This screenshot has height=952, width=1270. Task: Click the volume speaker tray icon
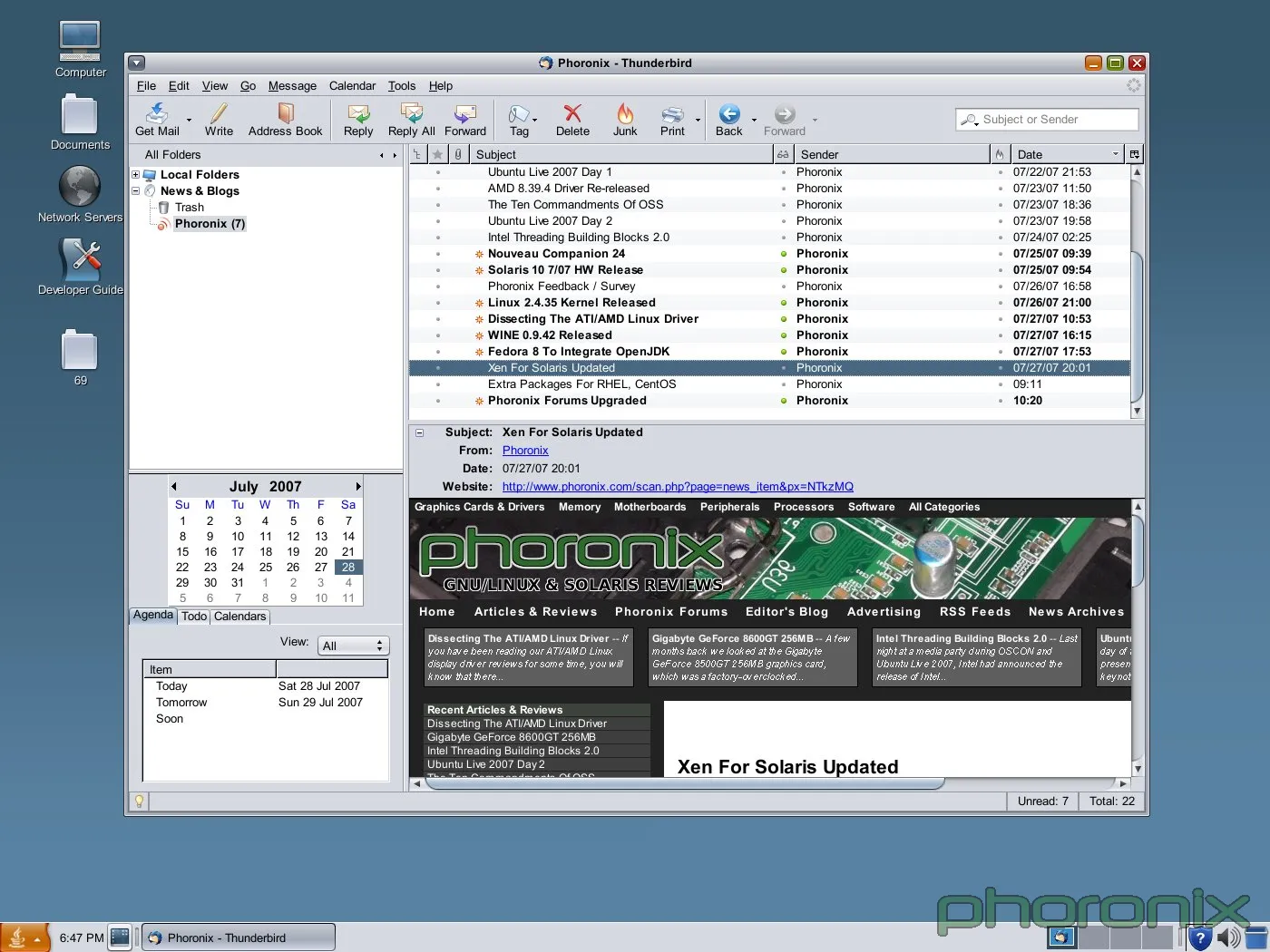coord(1227,937)
